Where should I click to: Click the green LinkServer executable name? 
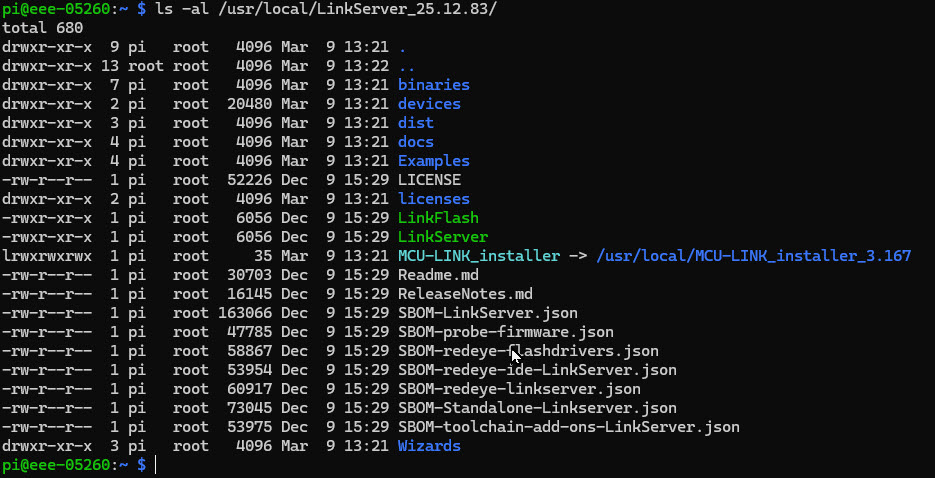point(442,237)
